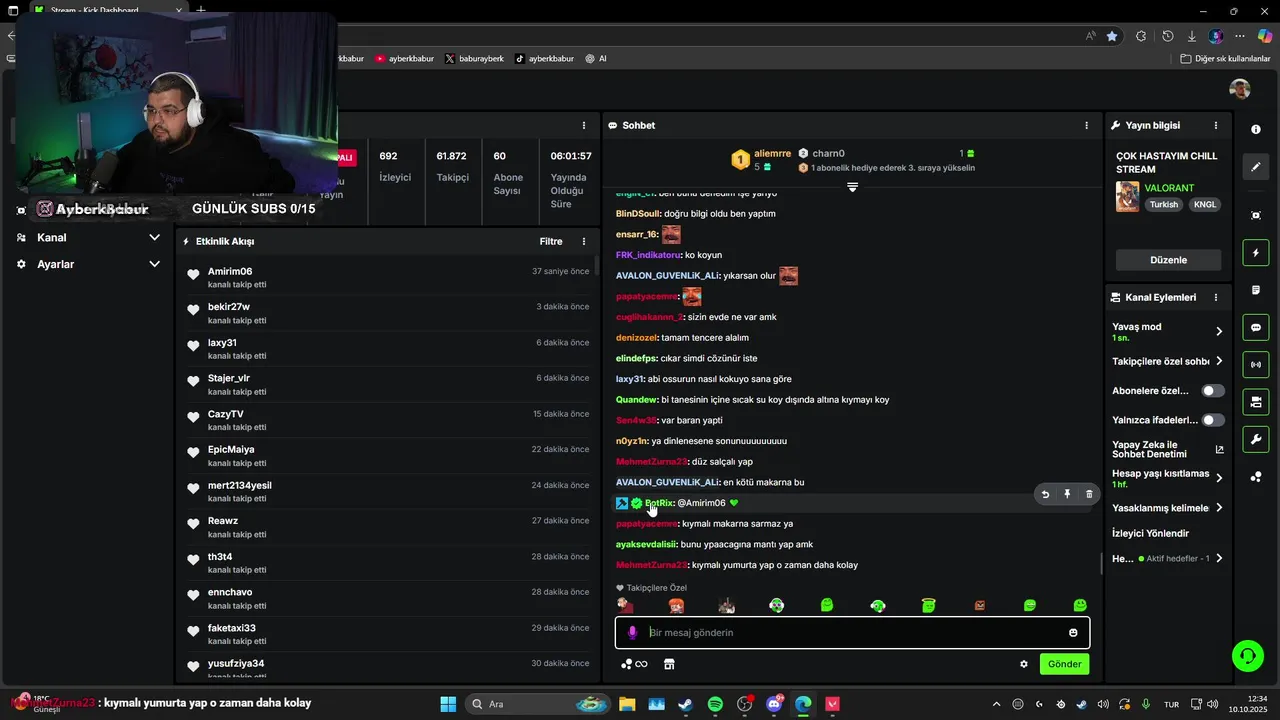Expand the Kanal sidebar menu
1280x720 pixels.
pyautogui.click(x=86, y=238)
